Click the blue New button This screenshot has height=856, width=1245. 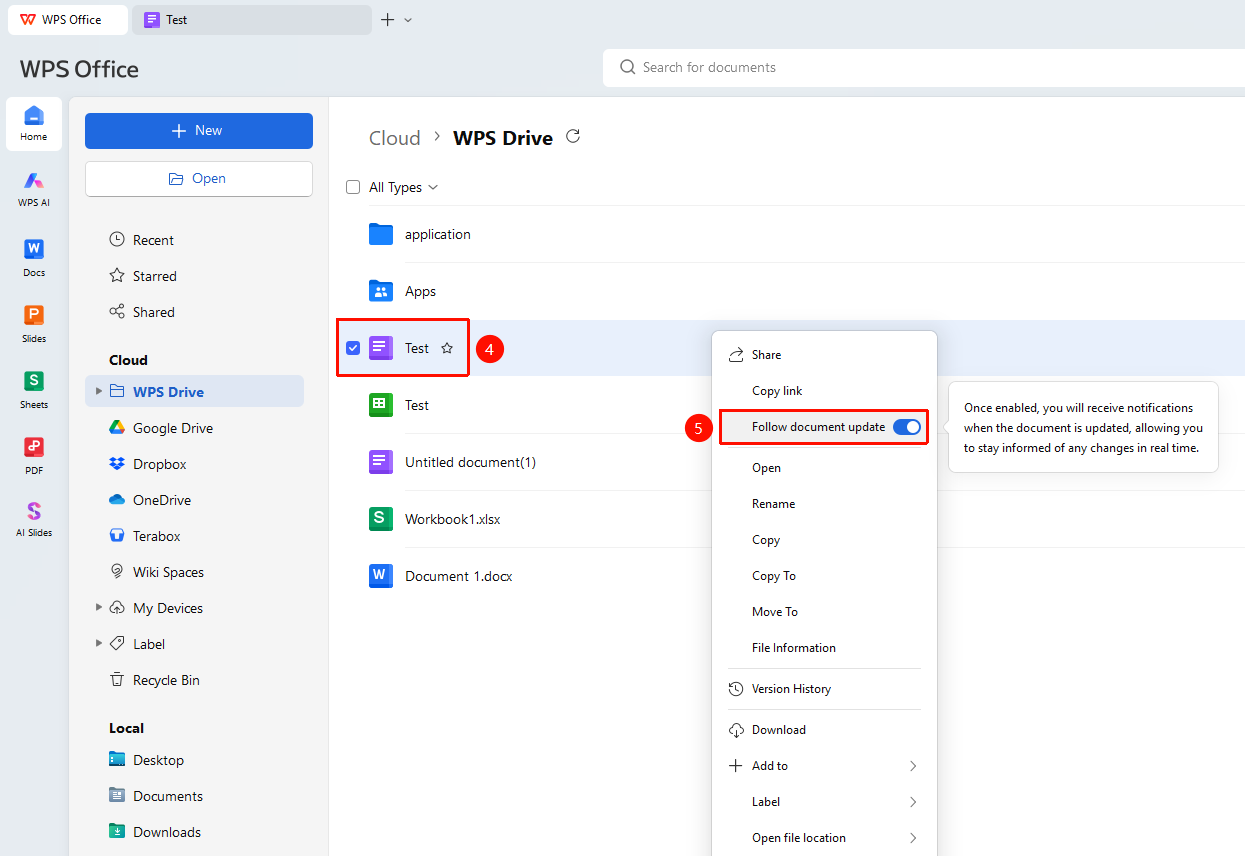[x=199, y=131]
